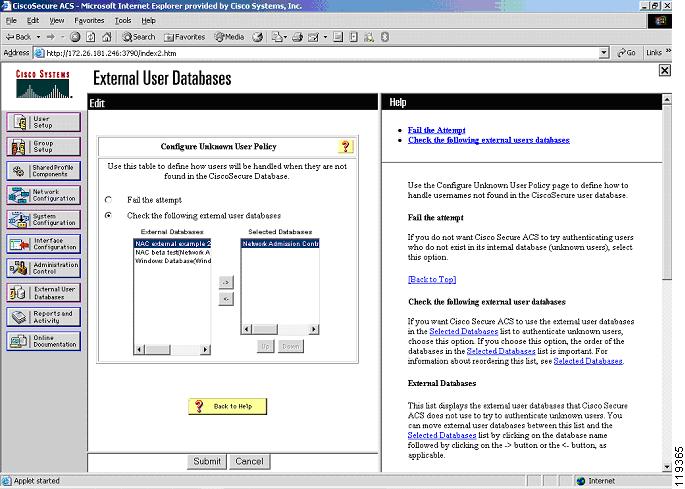Open the Help menu
Screen dimensions: 685x489
coord(149,21)
